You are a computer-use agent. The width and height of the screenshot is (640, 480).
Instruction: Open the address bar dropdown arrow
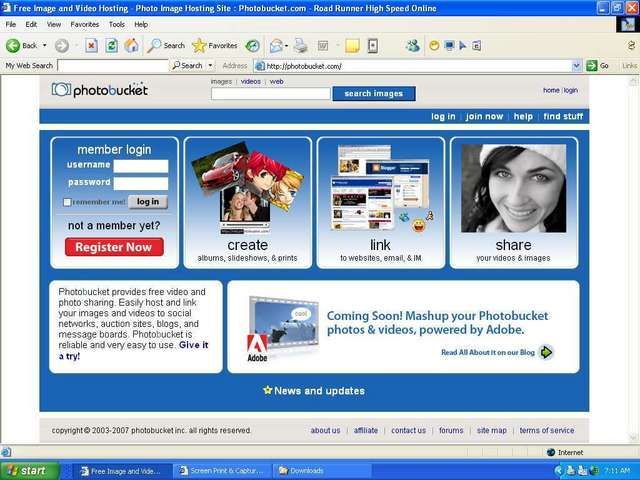click(x=576, y=66)
